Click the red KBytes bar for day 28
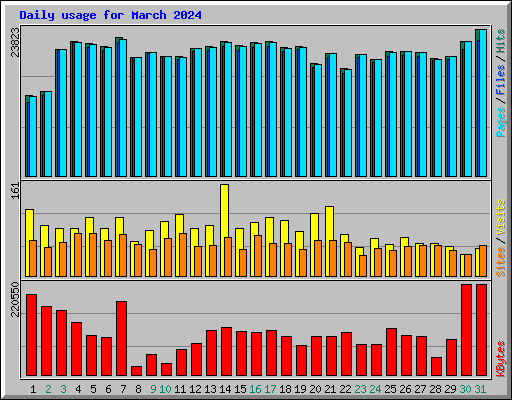The width and height of the screenshot is (512, 400). coord(436,367)
